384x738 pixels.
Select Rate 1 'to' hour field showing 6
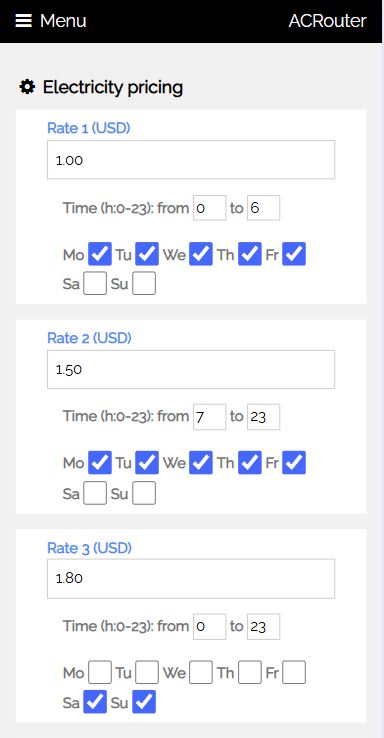click(264, 208)
